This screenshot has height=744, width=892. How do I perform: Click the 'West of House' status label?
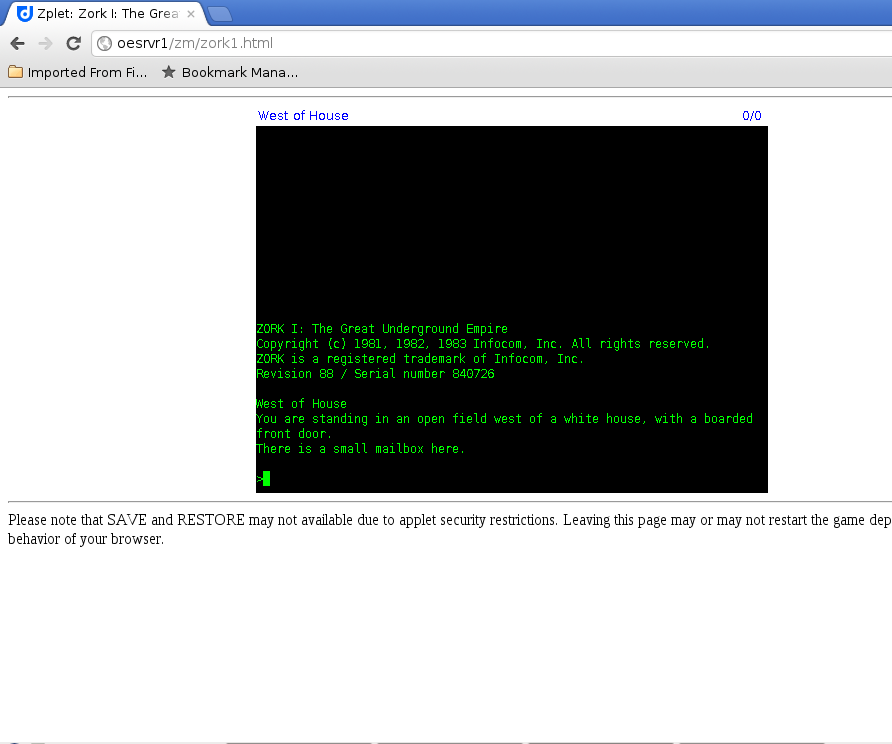tap(303, 115)
